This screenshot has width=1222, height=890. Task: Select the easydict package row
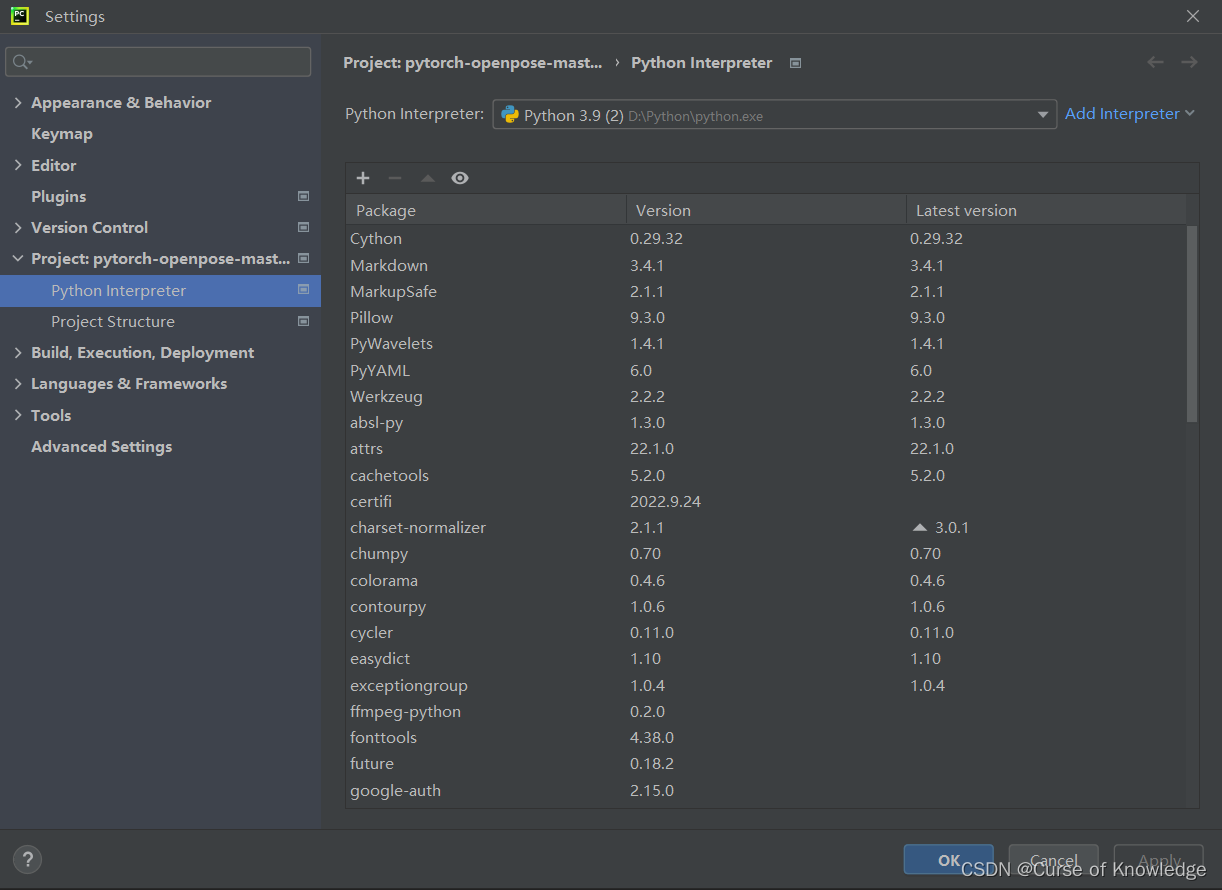pyautogui.click(x=766, y=658)
